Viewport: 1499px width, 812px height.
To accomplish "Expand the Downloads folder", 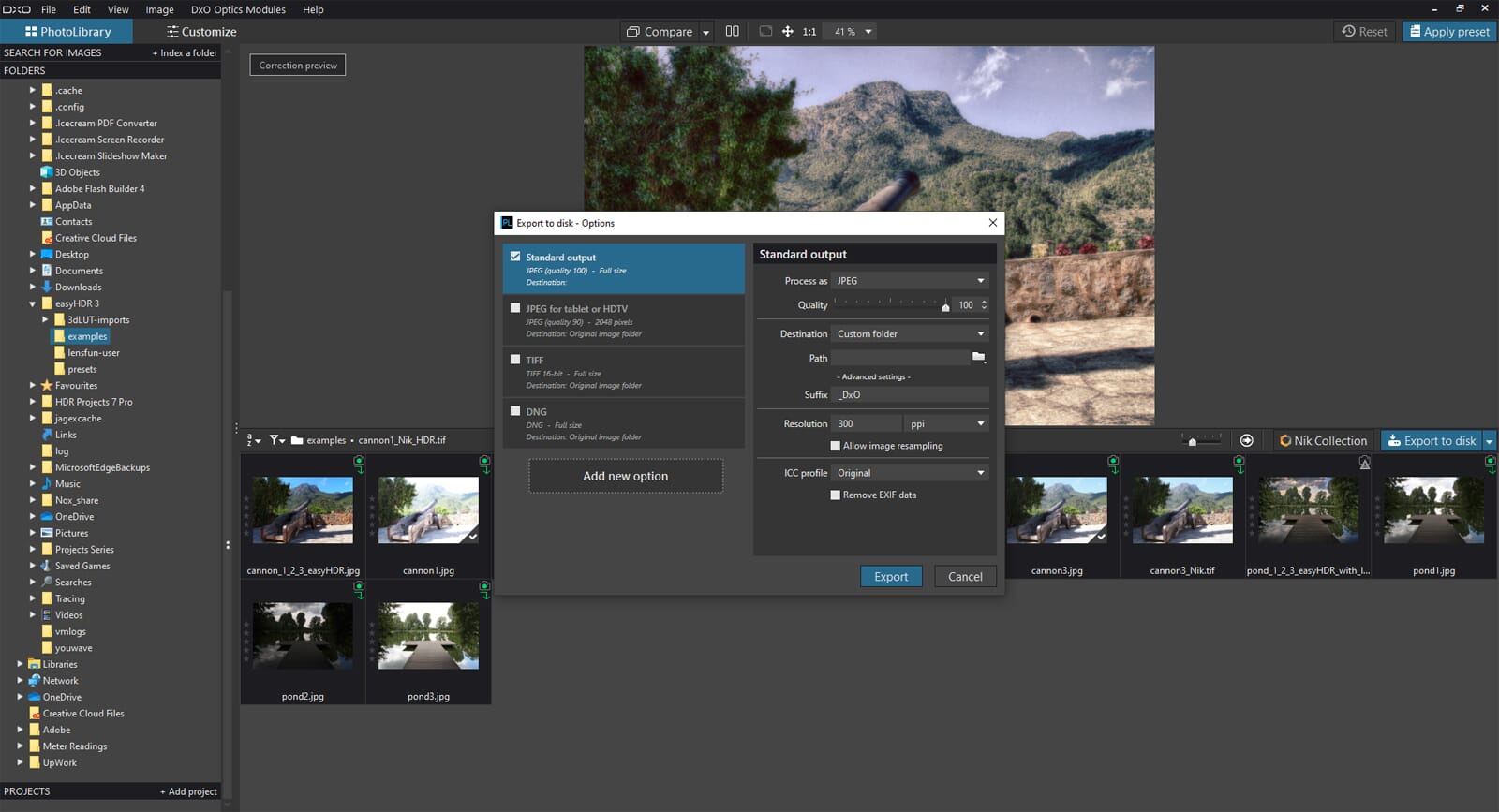I will coord(33,287).
